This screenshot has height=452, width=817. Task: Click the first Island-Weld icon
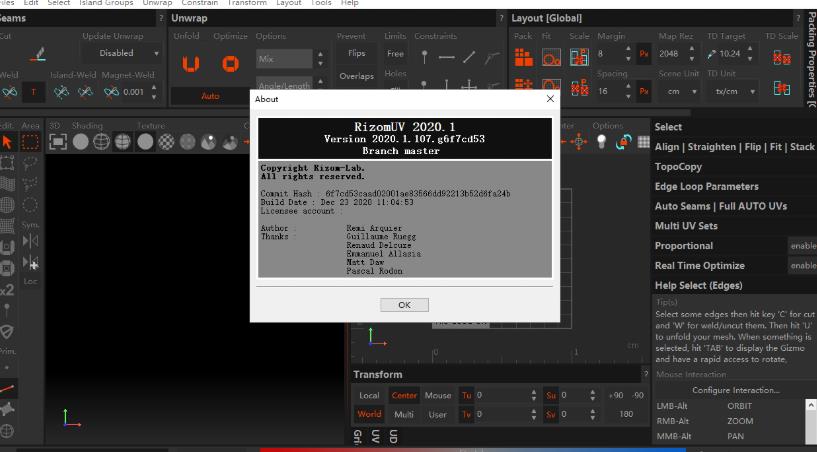click(x=61, y=92)
